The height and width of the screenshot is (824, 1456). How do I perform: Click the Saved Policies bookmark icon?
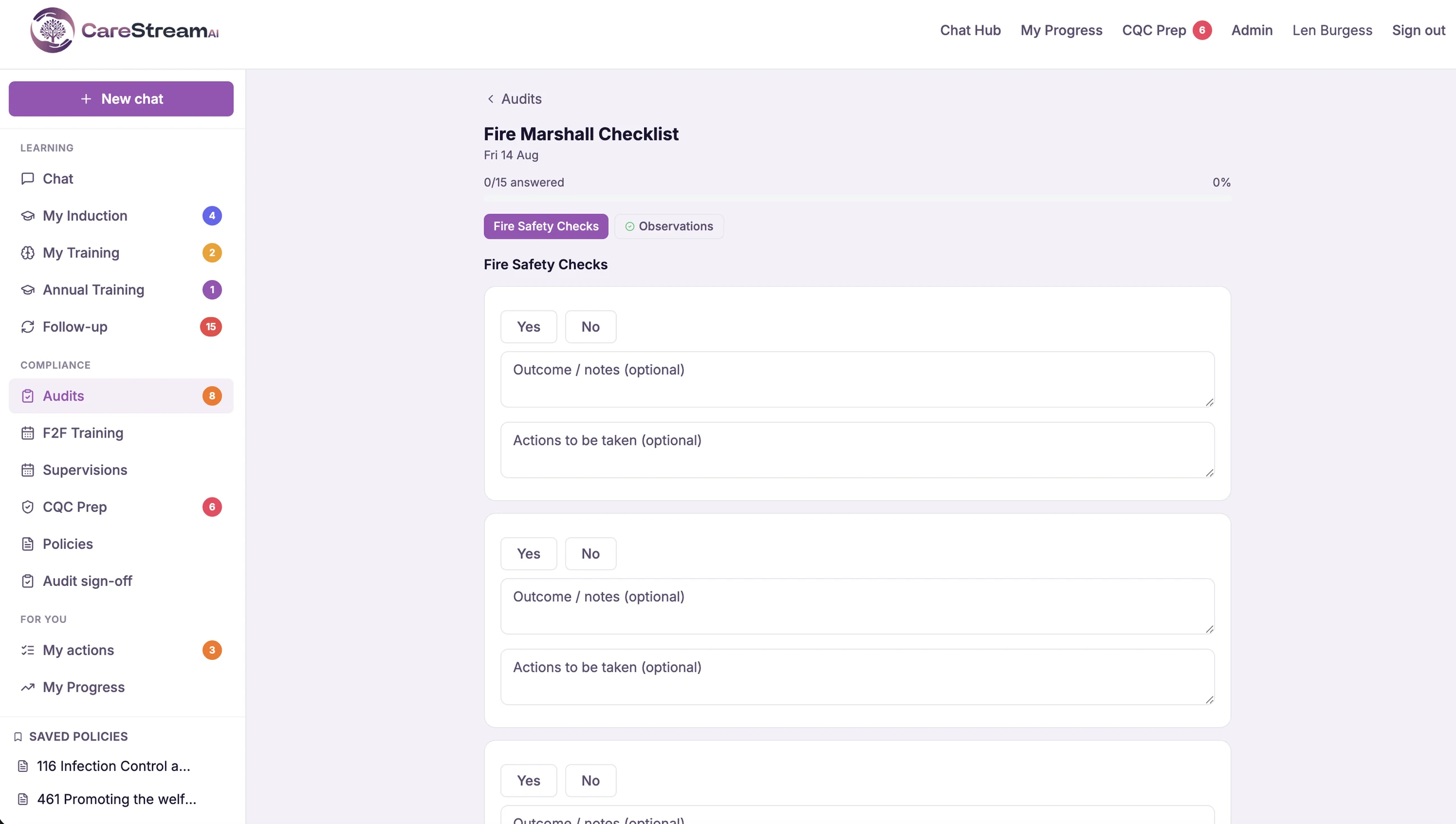tap(18, 737)
